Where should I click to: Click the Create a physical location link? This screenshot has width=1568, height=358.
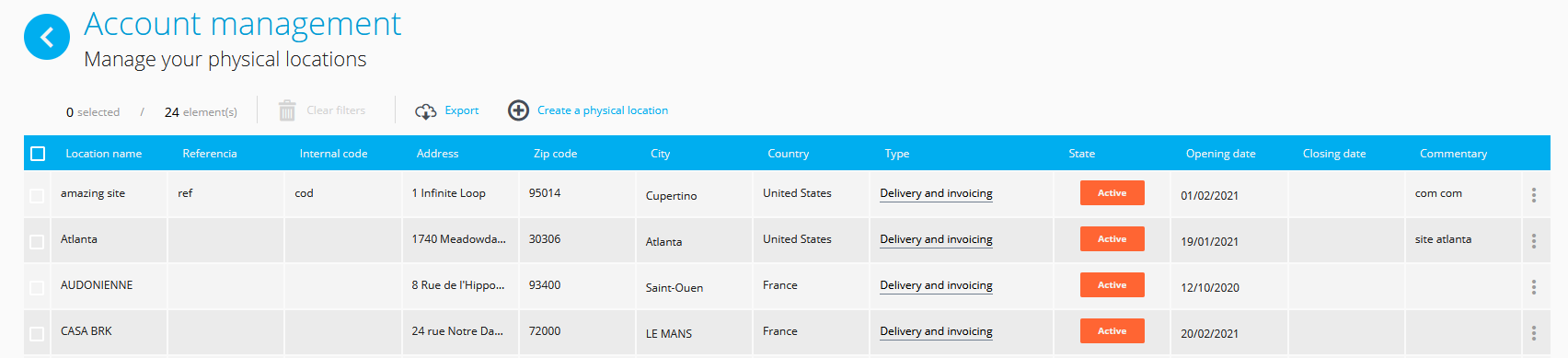603,110
